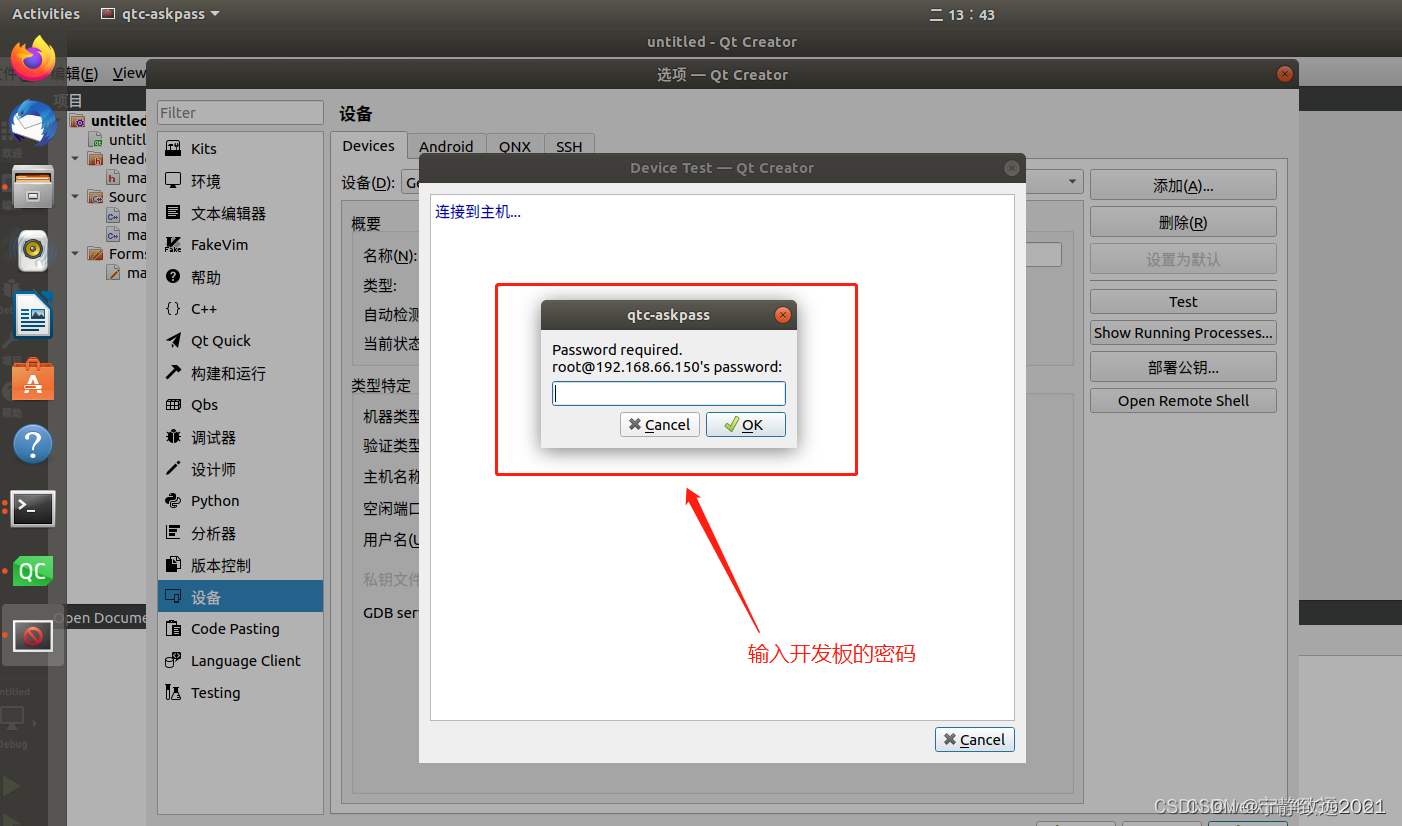Close the qtc-askpass dialog
The image size is (1402, 826).
pyautogui.click(x=783, y=315)
